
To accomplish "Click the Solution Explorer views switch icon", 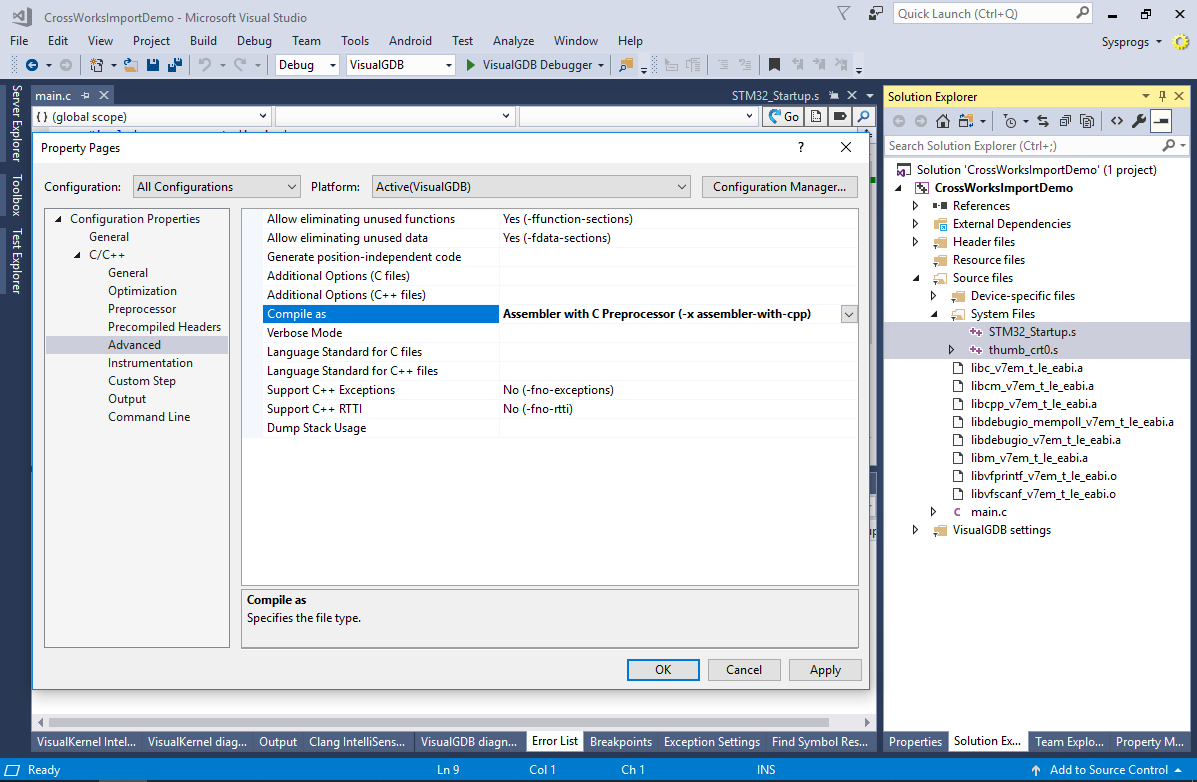I will 966,121.
